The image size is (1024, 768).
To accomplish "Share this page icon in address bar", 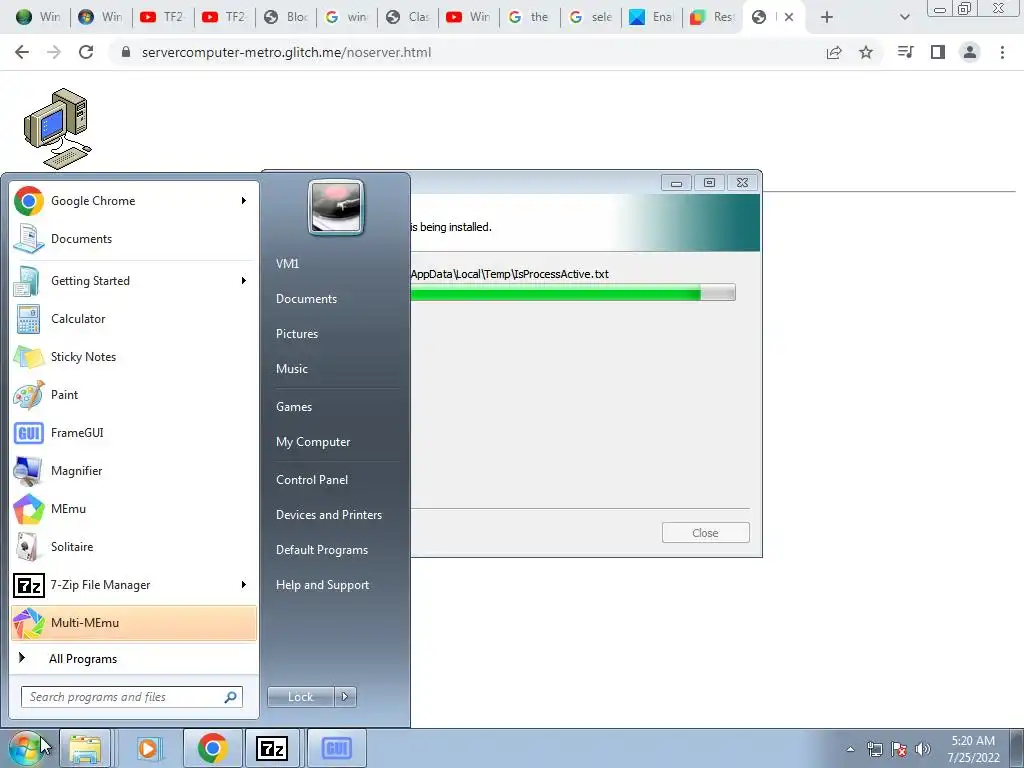I will coord(834,52).
